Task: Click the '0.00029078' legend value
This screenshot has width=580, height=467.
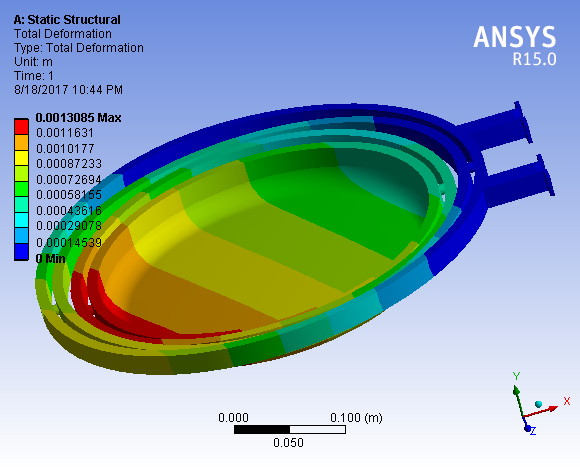Action: 69,226
